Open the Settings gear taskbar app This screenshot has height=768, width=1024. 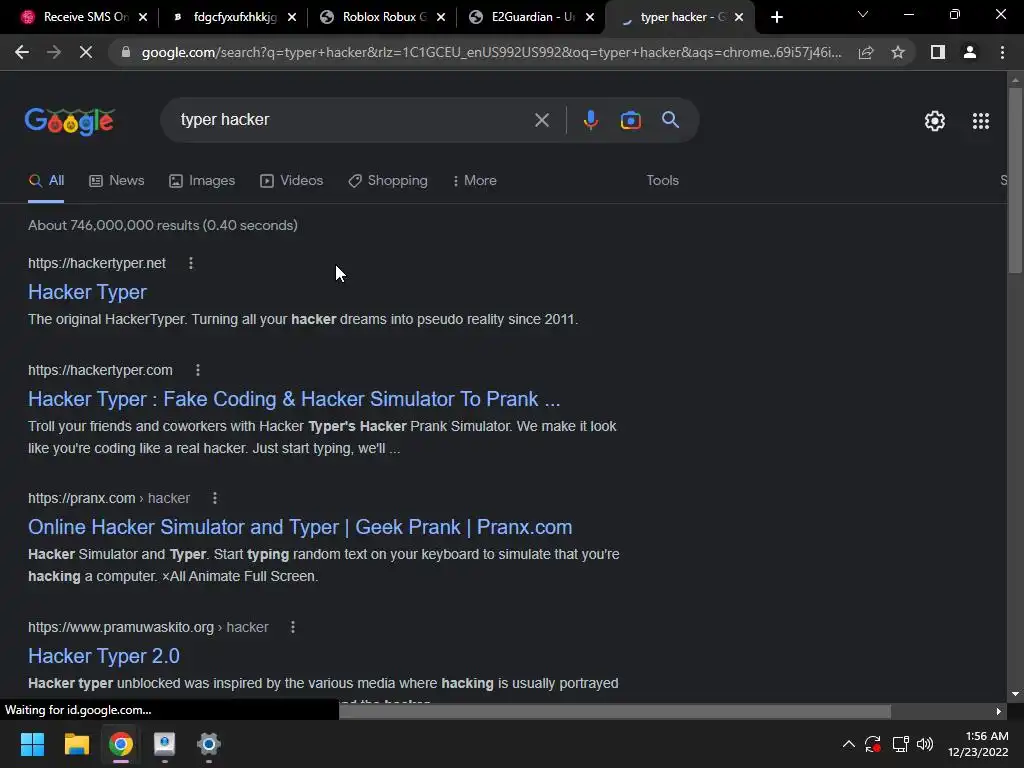point(208,744)
